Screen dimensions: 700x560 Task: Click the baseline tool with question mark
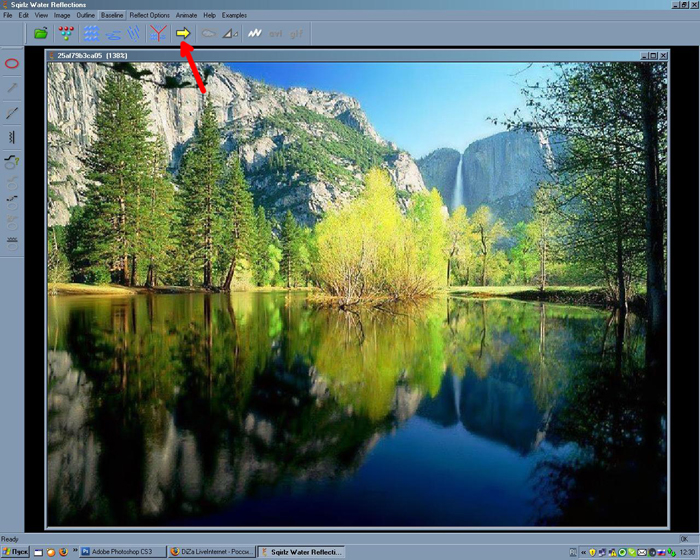pyautogui.click(x=12, y=162)
